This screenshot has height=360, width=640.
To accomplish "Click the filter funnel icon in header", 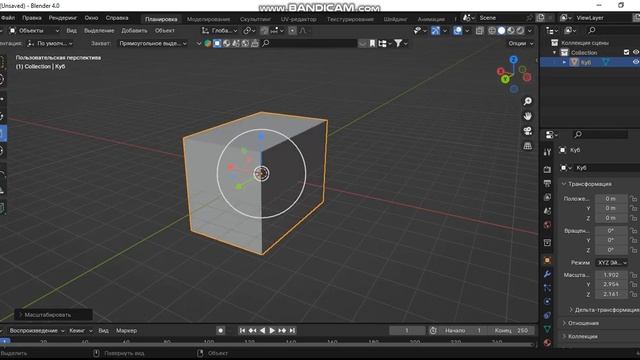I will tap(398, 43).
